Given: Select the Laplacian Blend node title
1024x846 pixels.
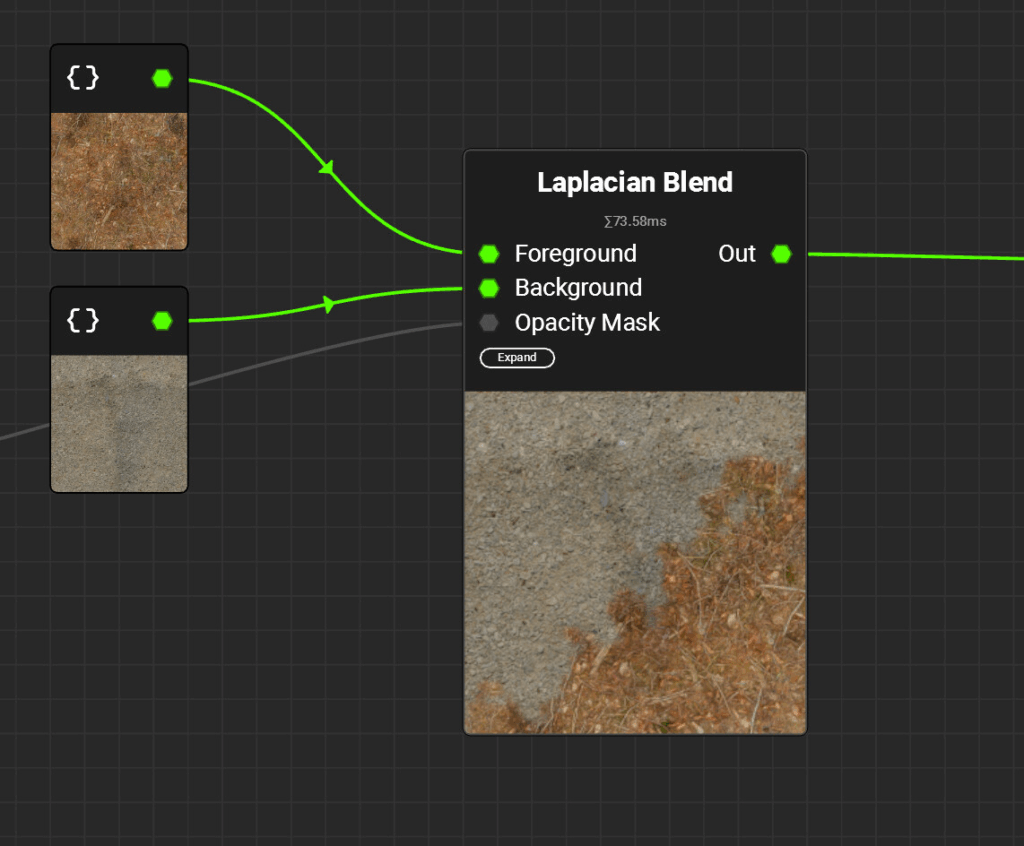Looking at the screenshot, I should point(635,182).
